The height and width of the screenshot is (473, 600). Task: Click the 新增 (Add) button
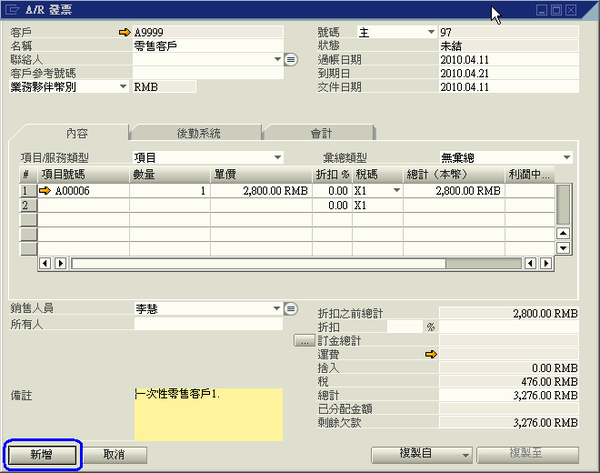(42, 455)
